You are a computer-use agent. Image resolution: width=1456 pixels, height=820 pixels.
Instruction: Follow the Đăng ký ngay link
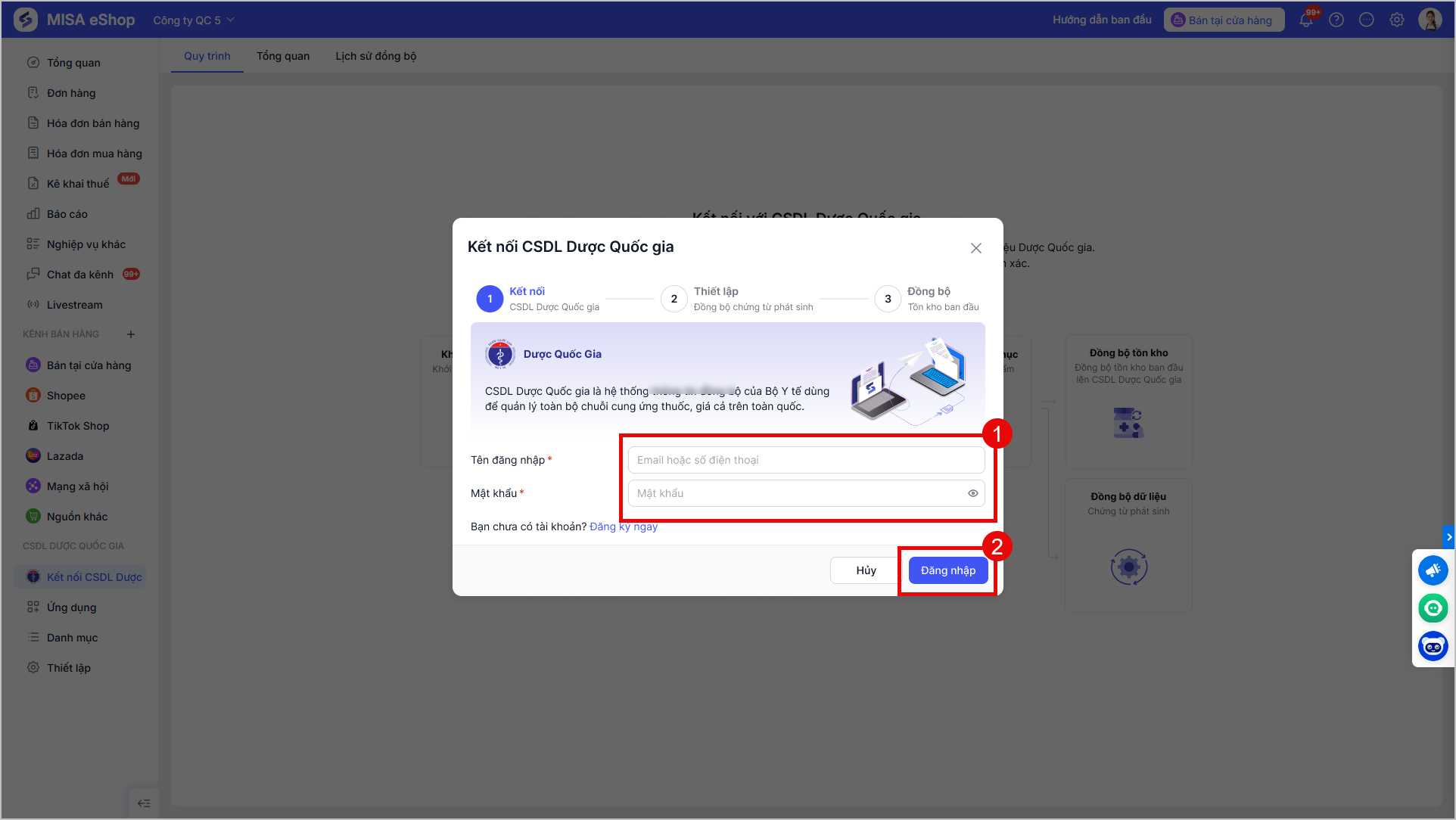pyautogui.click(x=624, y=526)
